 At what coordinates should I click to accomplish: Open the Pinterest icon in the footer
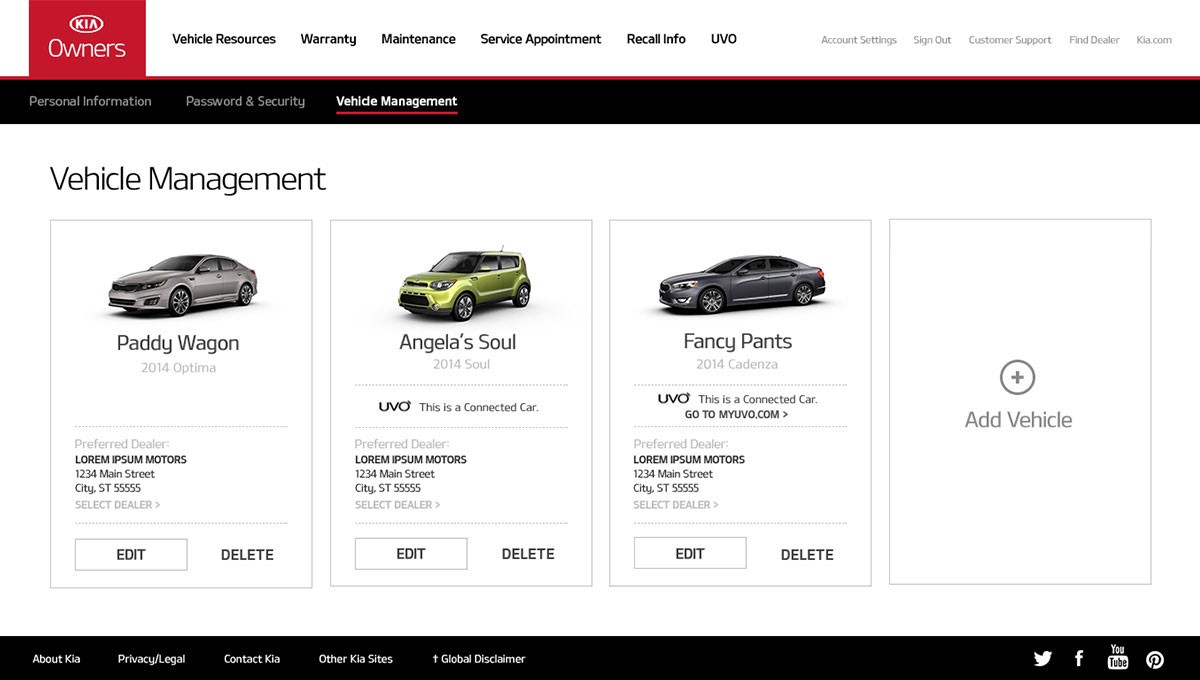pyautogui.click(x=1155, y=659)
